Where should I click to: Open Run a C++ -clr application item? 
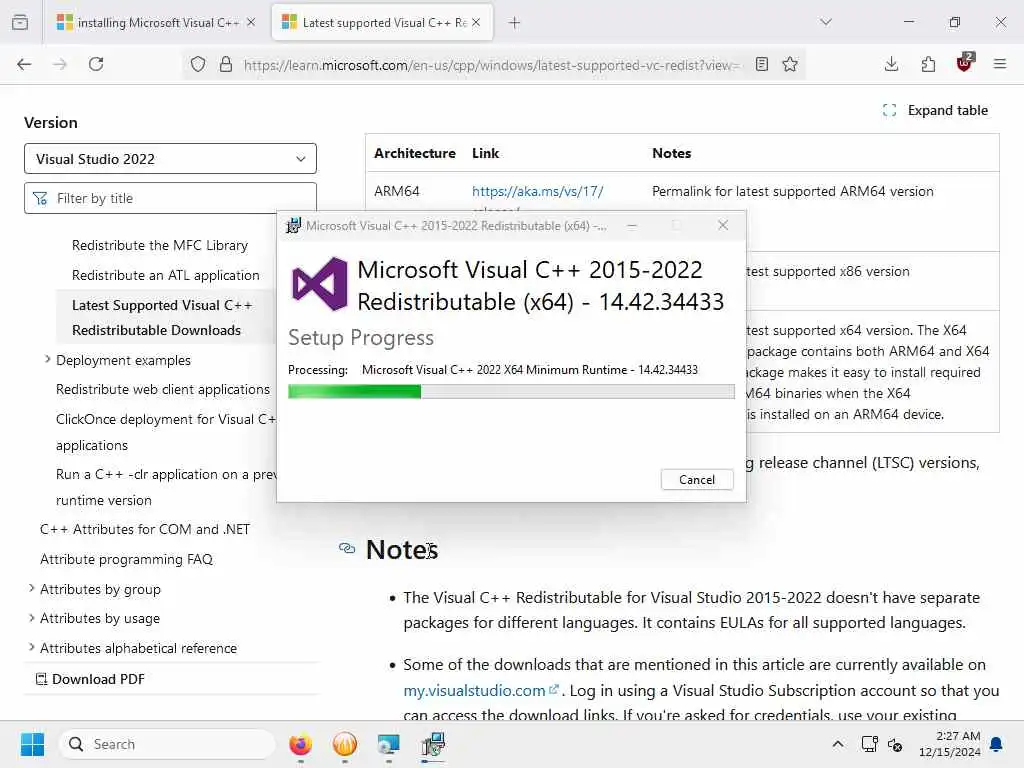pyautogui.click(x=166, y=487)
